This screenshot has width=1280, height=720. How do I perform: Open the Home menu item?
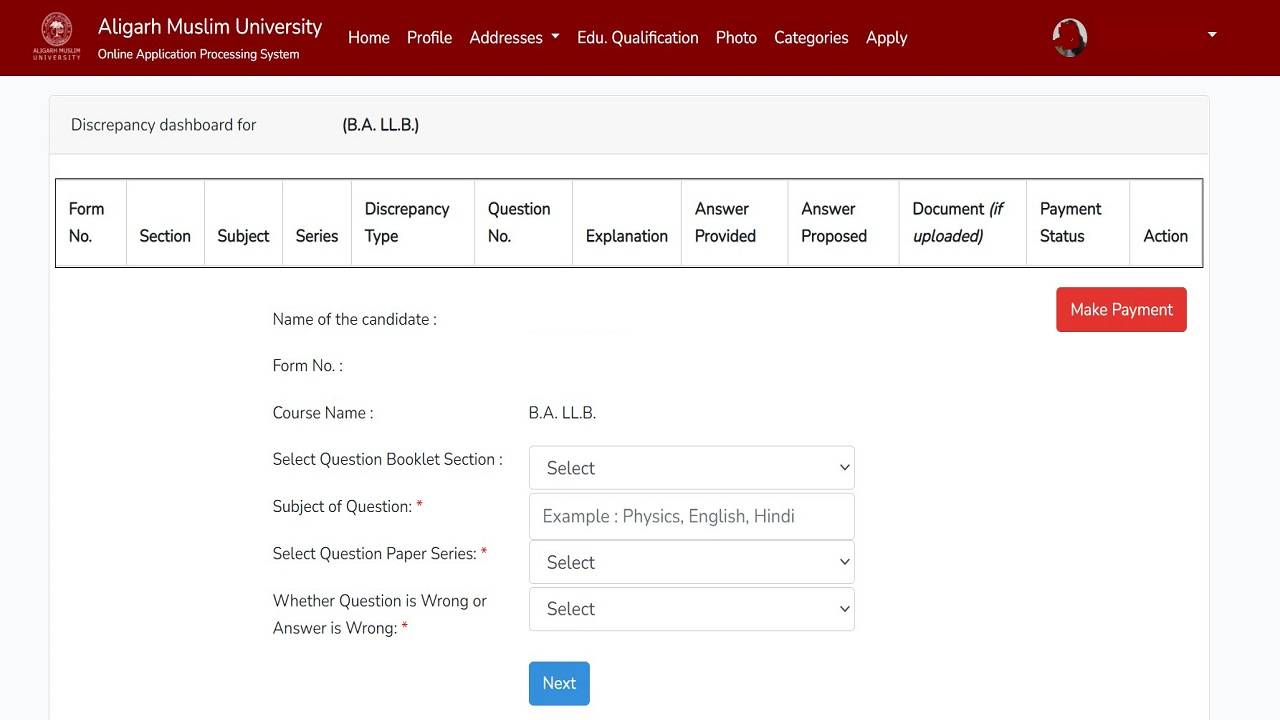coord(368,38)
